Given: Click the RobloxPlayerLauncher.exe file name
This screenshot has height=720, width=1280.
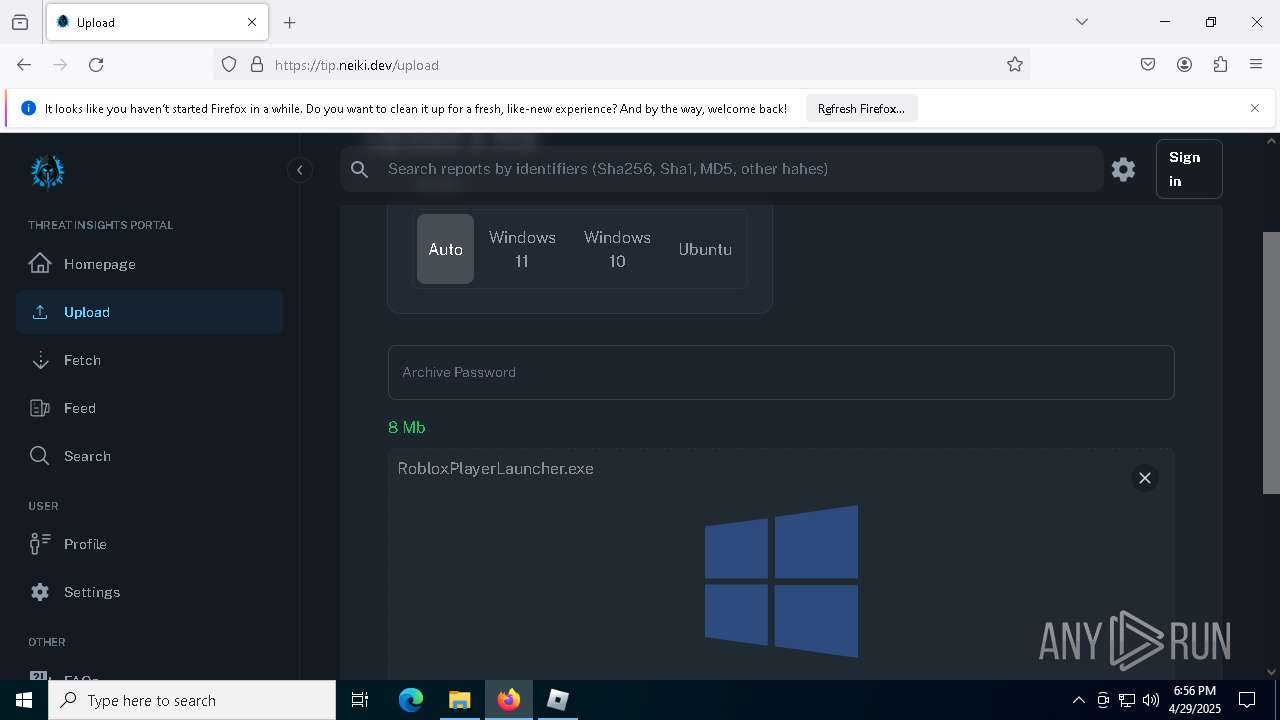Looking at the screenshot, I should click(x=495, y=468).
